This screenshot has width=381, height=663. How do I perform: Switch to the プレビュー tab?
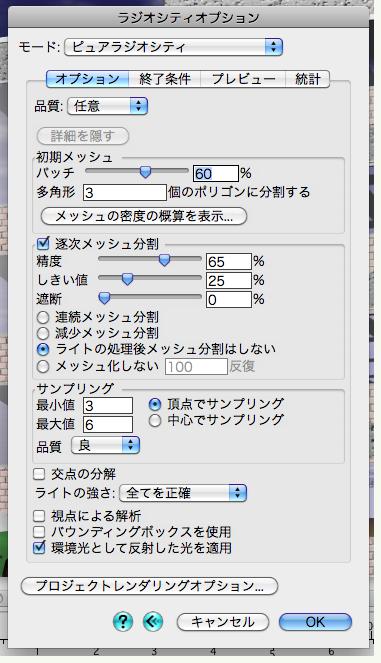tap(243, 79)
